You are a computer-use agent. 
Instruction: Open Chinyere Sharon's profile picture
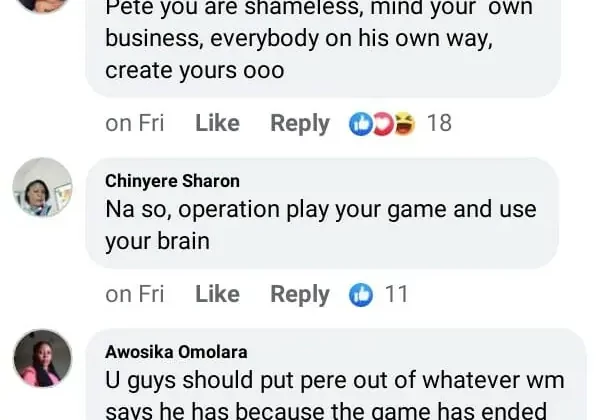42,187
